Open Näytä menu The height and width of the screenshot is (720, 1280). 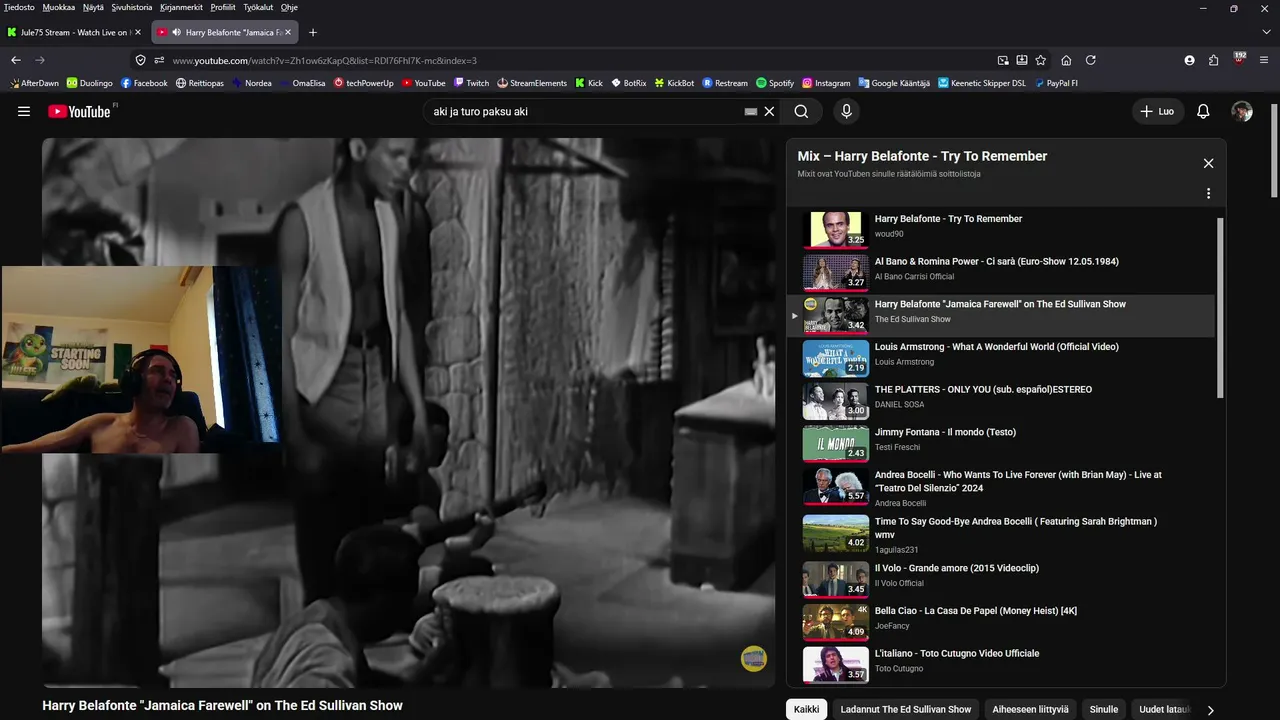click(x=94, y=7)
